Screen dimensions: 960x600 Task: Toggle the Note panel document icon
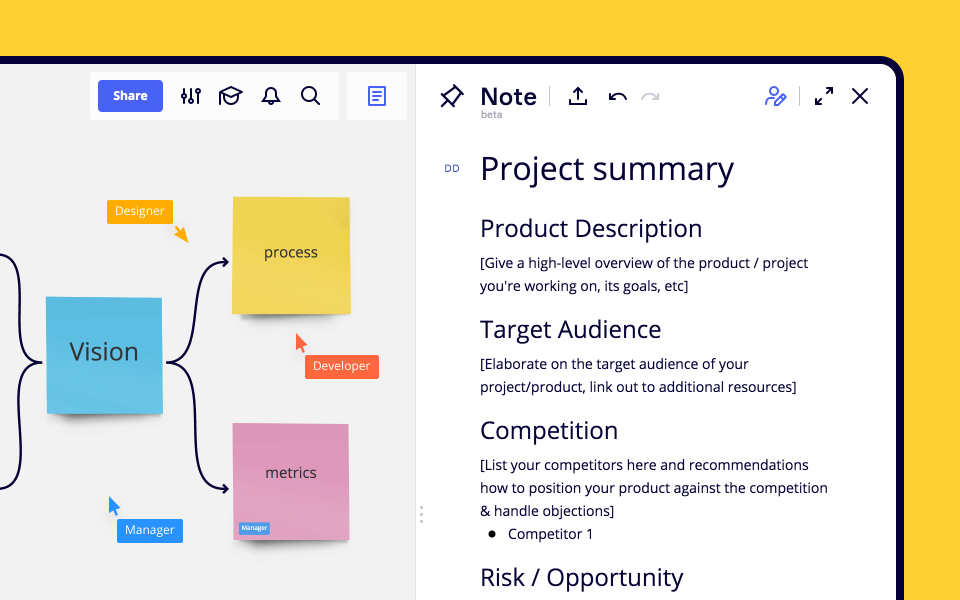[377, 96]
